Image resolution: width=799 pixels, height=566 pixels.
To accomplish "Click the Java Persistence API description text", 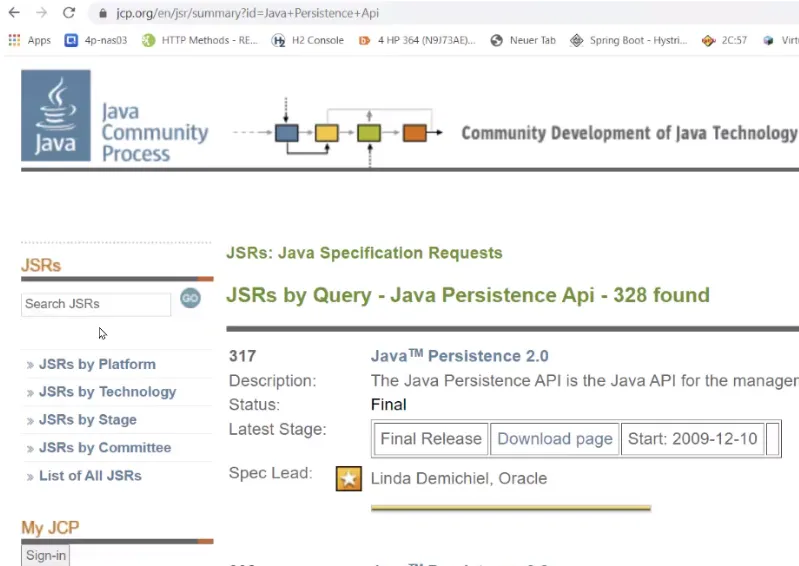I will [x=584, y=381].
